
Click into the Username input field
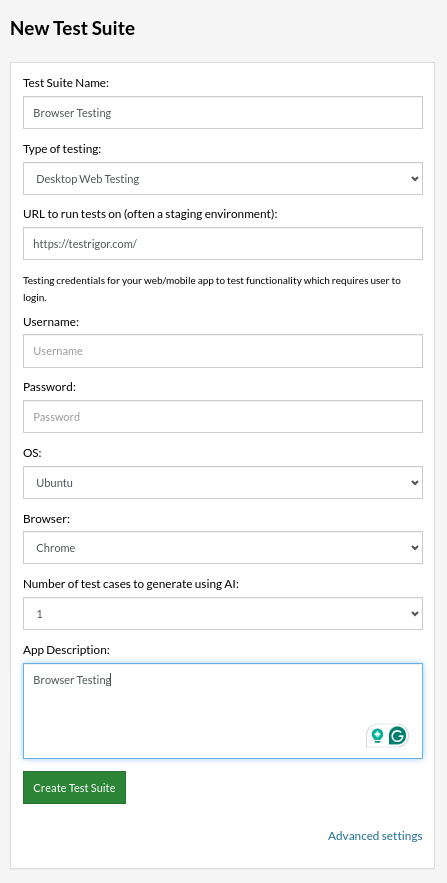(x=223, y=351)
